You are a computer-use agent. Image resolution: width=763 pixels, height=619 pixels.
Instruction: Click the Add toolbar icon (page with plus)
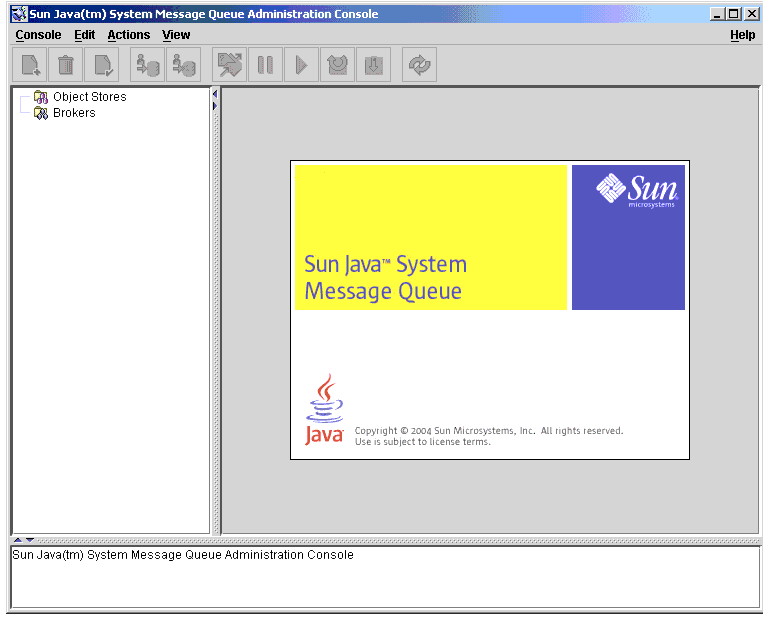[x=30, y=64]
